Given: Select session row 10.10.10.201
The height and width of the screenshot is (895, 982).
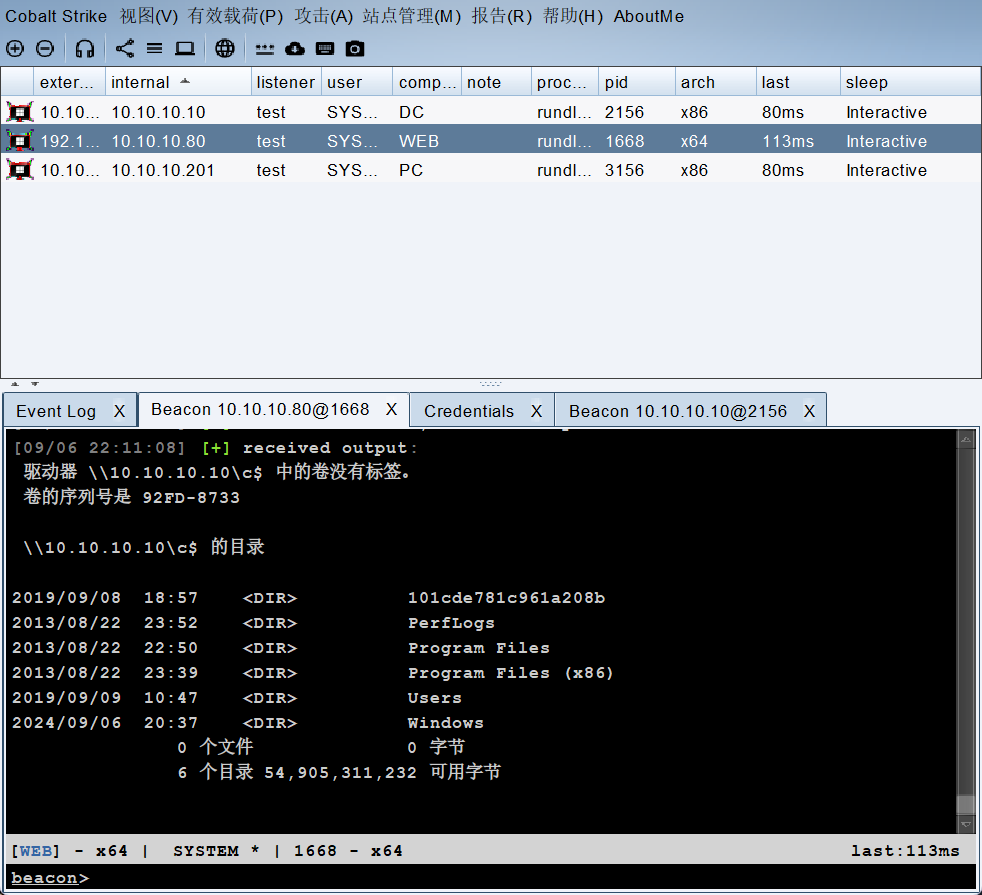Looking at the screenshot, I should tap(490, 170).
